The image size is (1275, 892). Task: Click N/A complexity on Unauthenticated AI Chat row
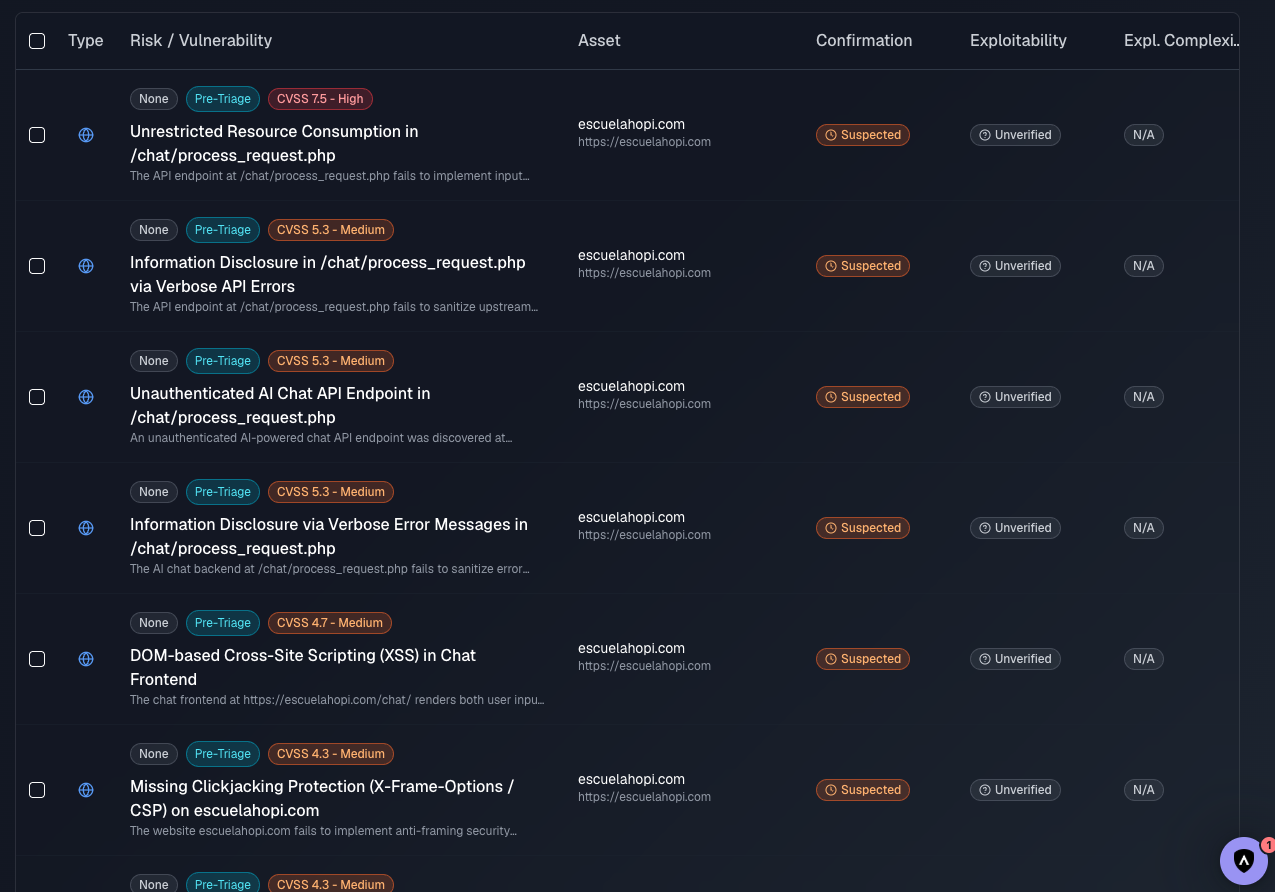(1144, 397)
